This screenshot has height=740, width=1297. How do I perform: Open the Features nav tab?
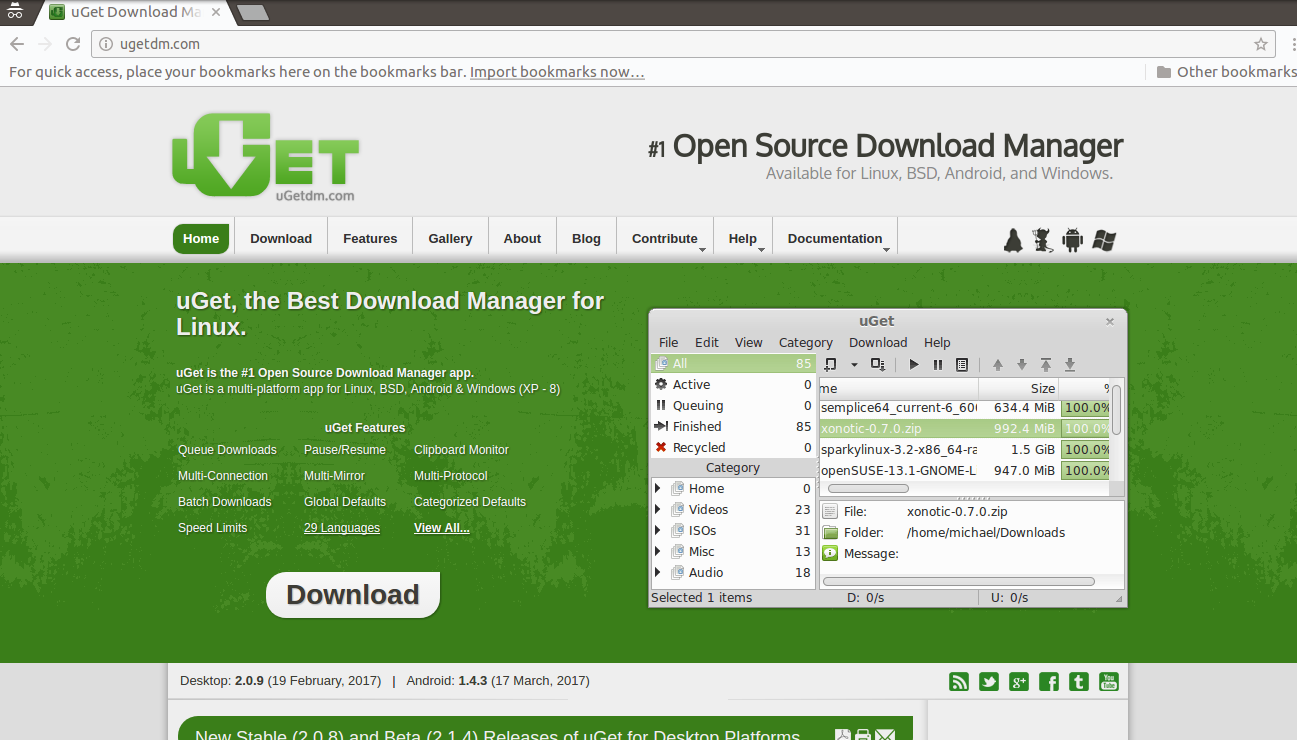tap(370, 239)
